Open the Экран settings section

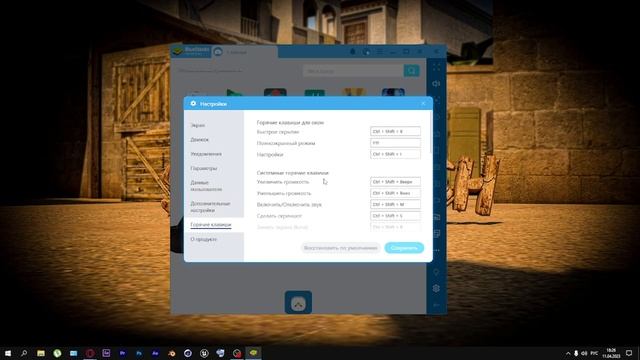tap(198, 125)
